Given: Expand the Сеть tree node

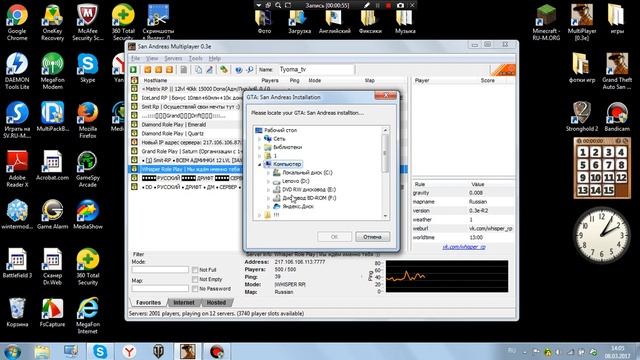Looking at the screenshot, I should 260,139.
